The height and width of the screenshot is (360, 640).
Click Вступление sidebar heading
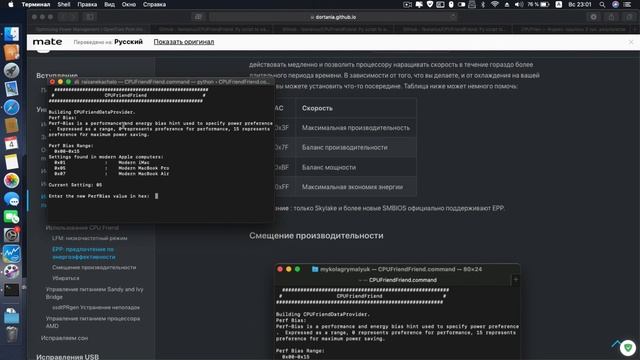[57, 76]
